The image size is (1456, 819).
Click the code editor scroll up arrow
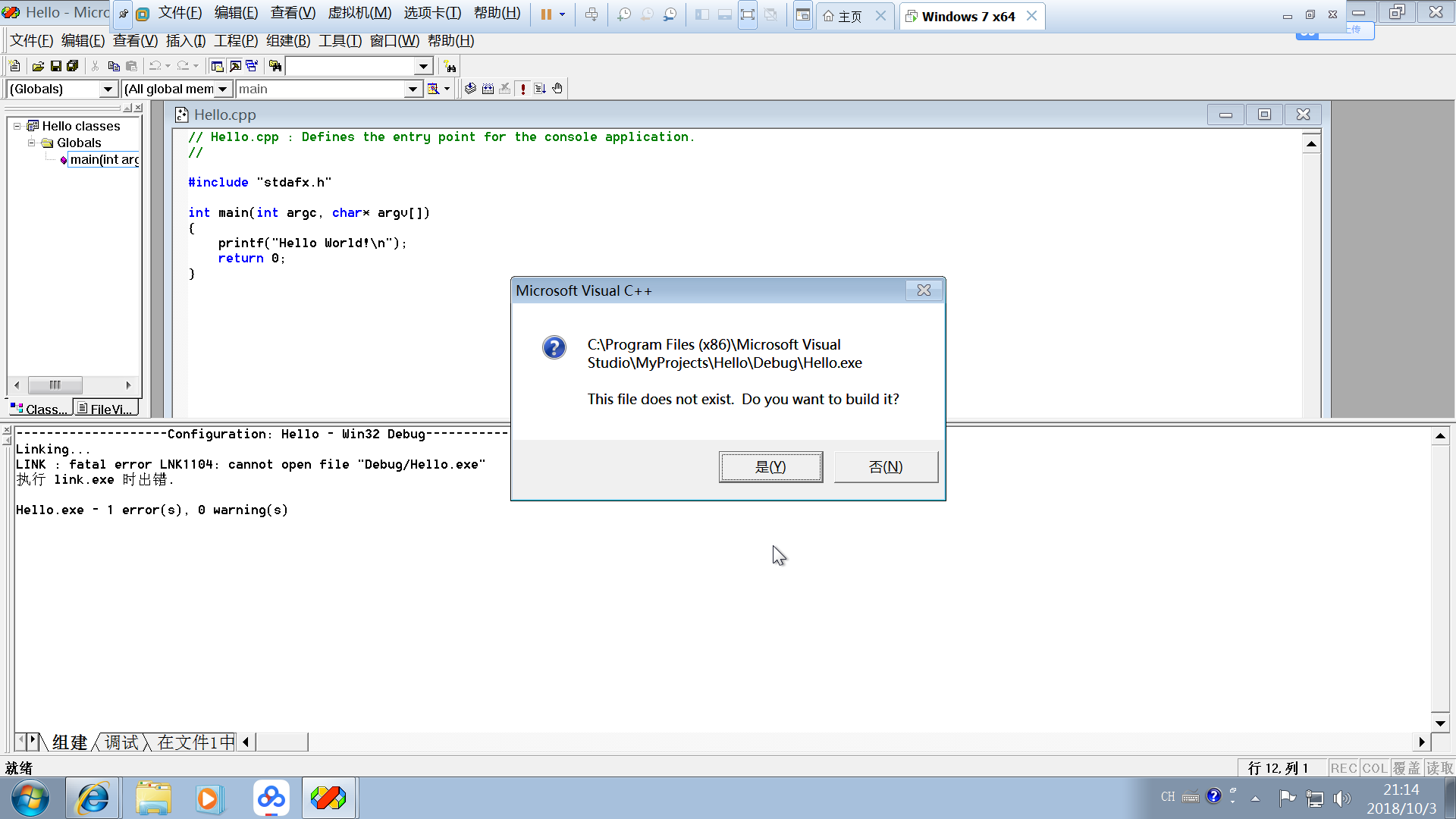[1311, 144]
